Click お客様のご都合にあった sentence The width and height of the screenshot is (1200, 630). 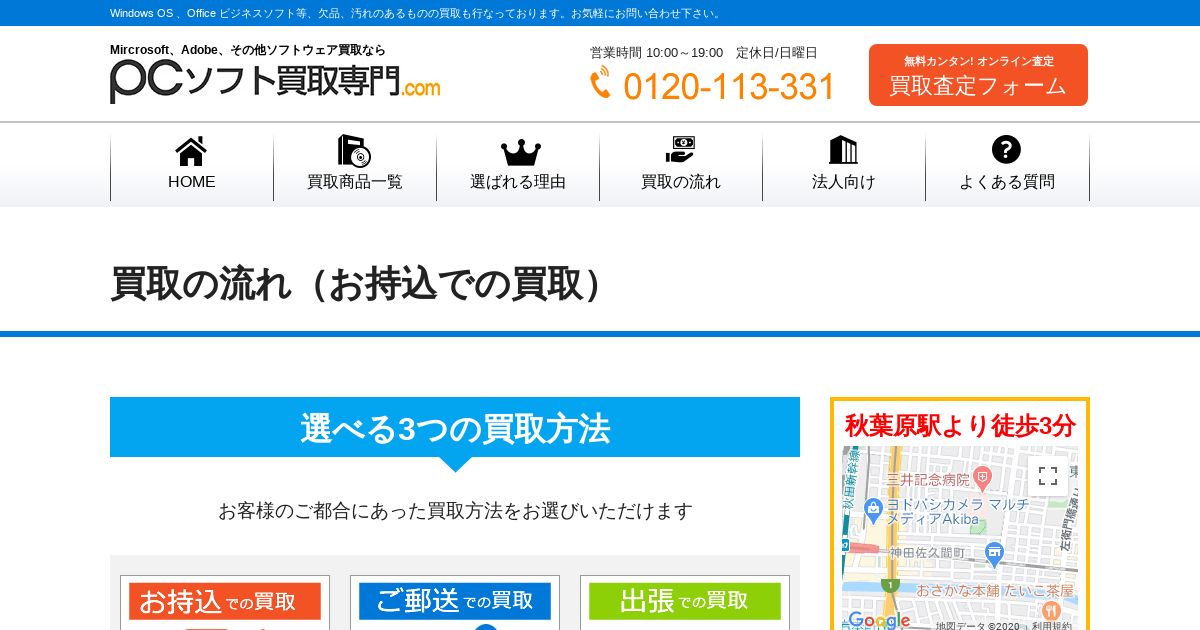click(x=455, y=511)
